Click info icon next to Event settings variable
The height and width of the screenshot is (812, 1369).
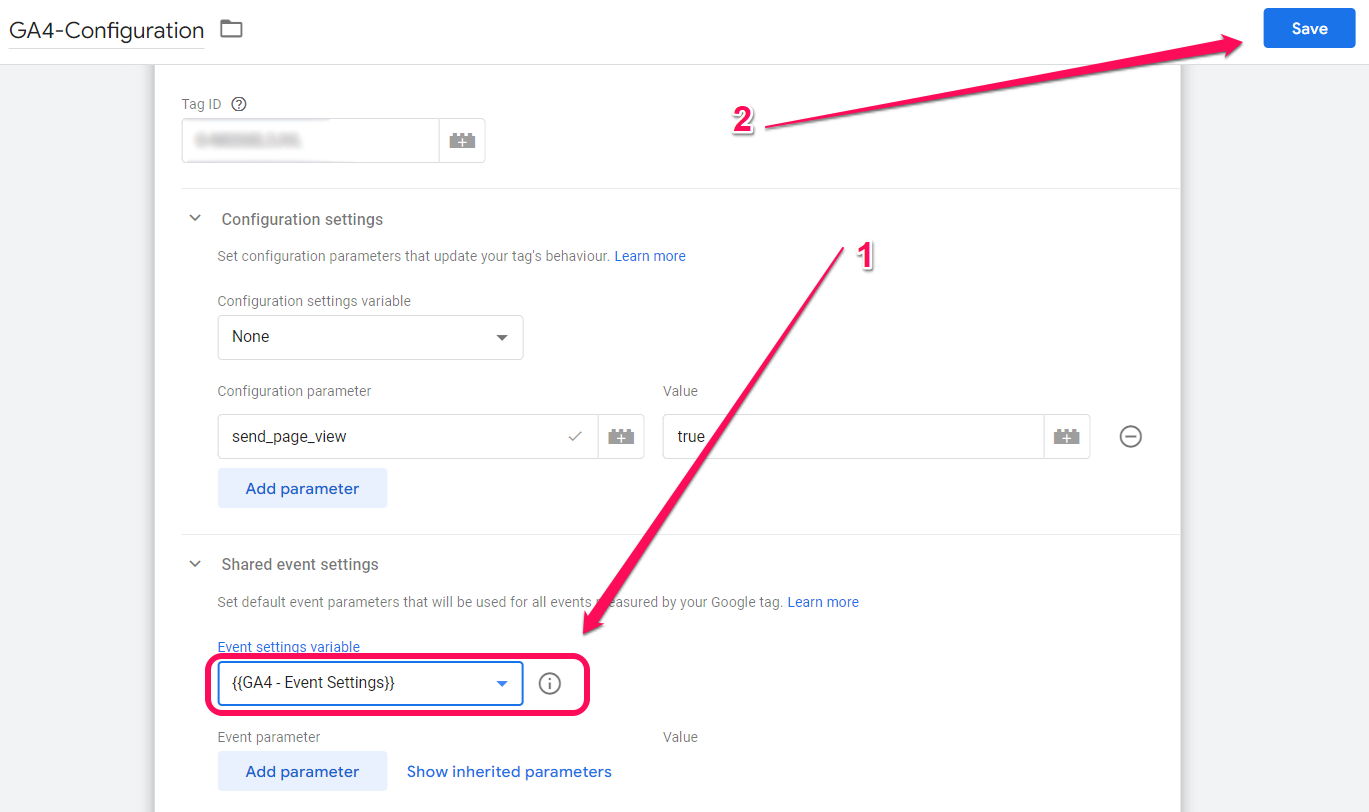550,684
